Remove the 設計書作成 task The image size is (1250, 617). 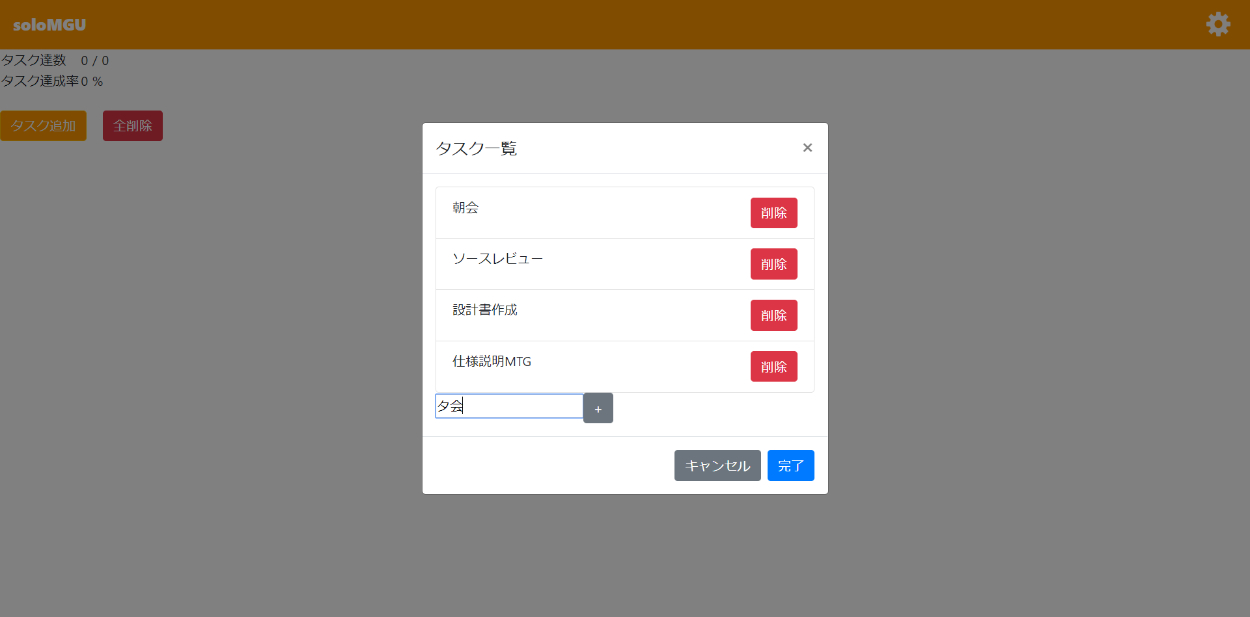click(773, 315)
